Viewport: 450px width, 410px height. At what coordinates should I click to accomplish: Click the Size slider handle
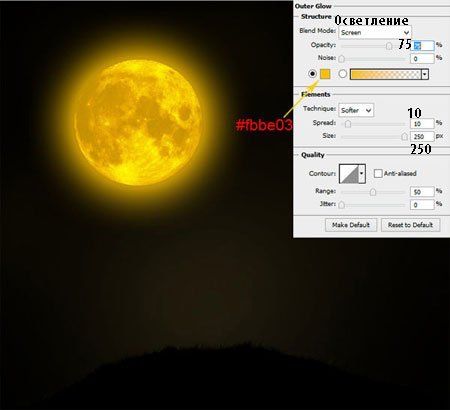pyautogui.click(x=404, y=136)
